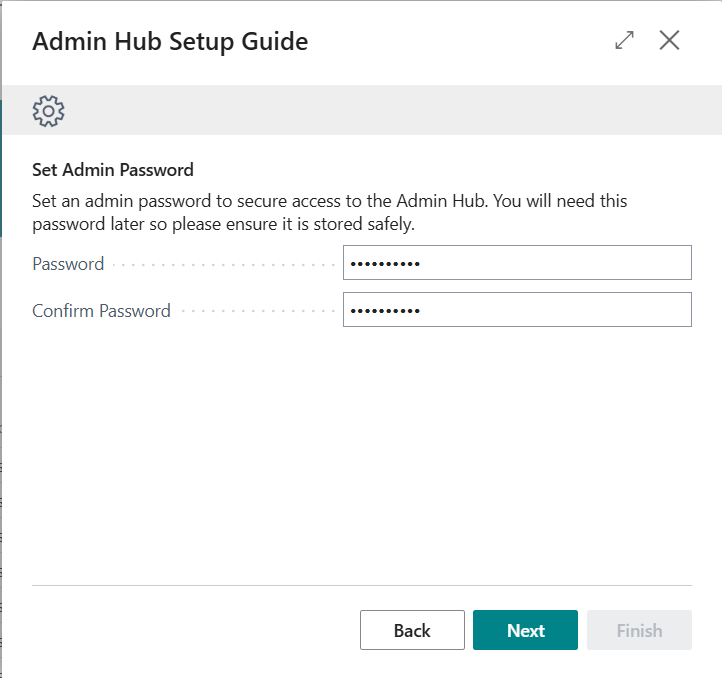Proceed with the Next button

(525, 630)
